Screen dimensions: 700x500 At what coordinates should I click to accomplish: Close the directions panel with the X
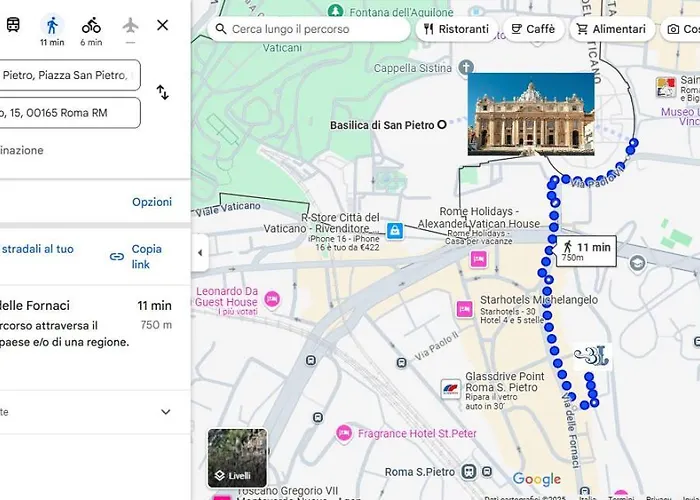(x=162, y=25)
